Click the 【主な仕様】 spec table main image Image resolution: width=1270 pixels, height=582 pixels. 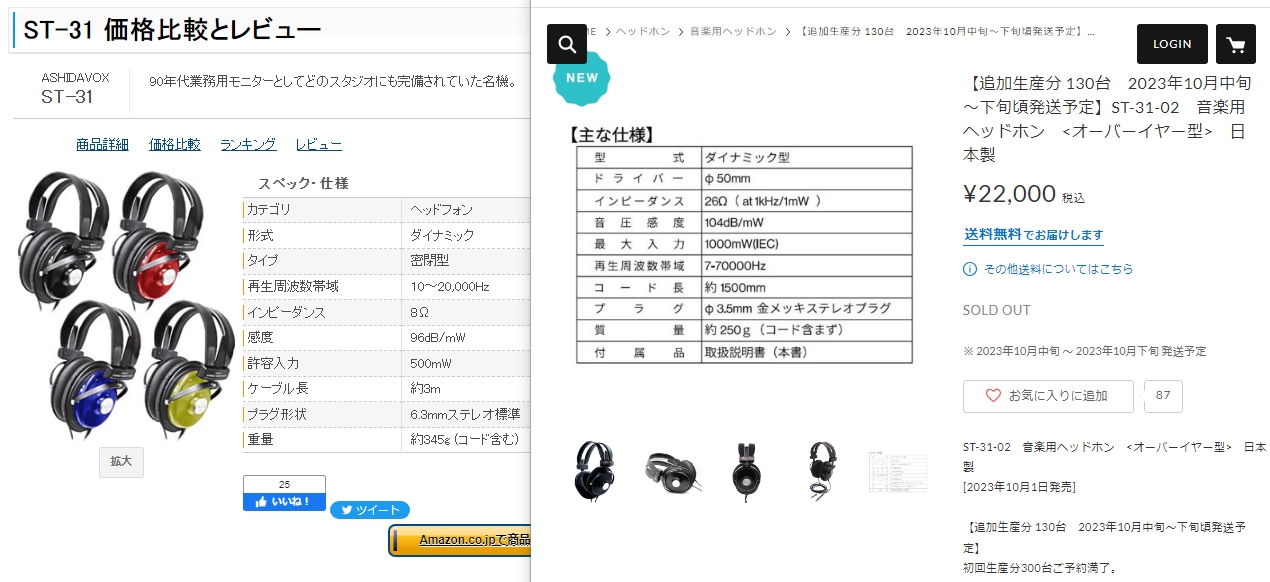tap(743, 245)
